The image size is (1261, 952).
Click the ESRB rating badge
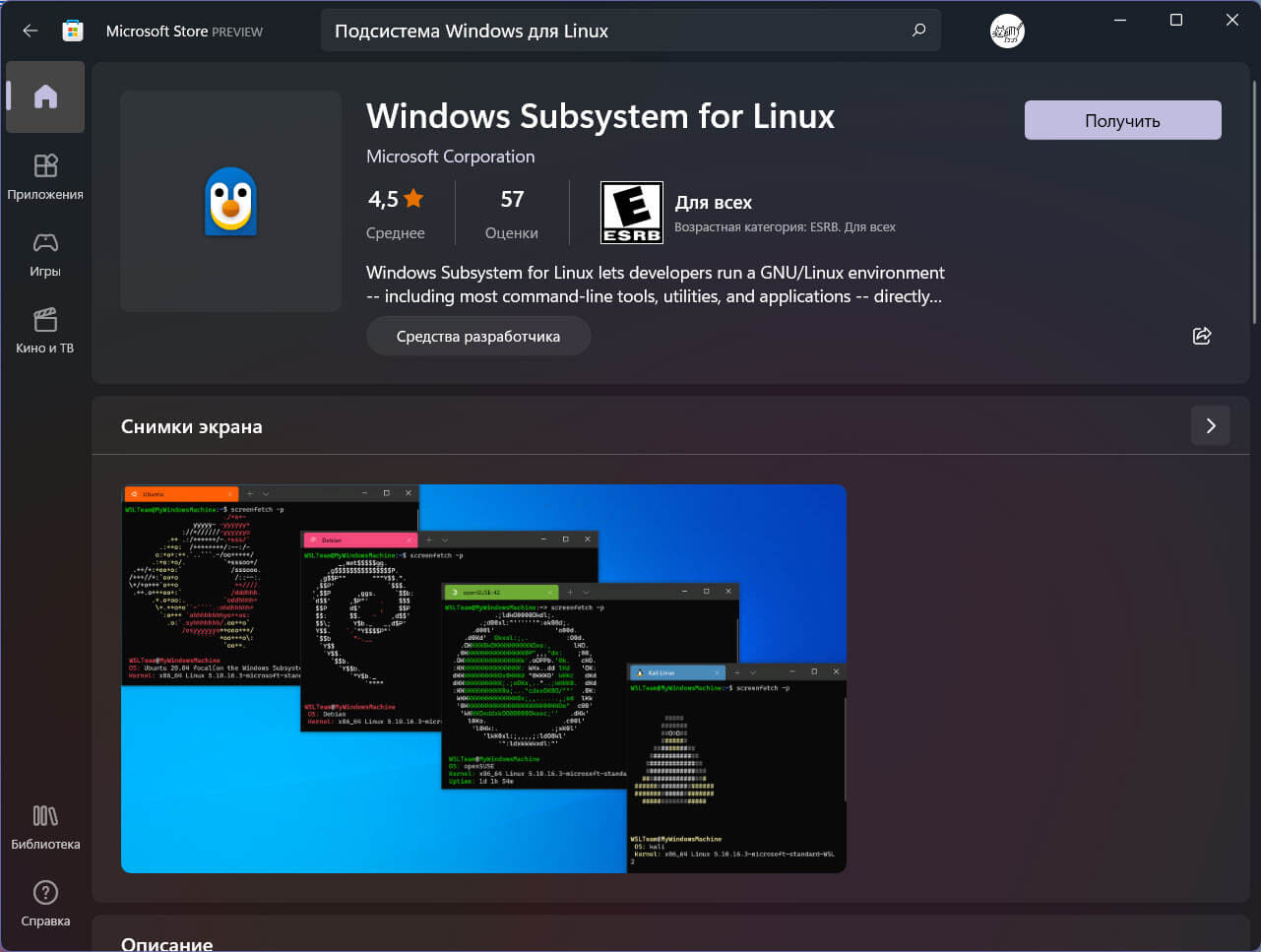(x=632, y=213)
